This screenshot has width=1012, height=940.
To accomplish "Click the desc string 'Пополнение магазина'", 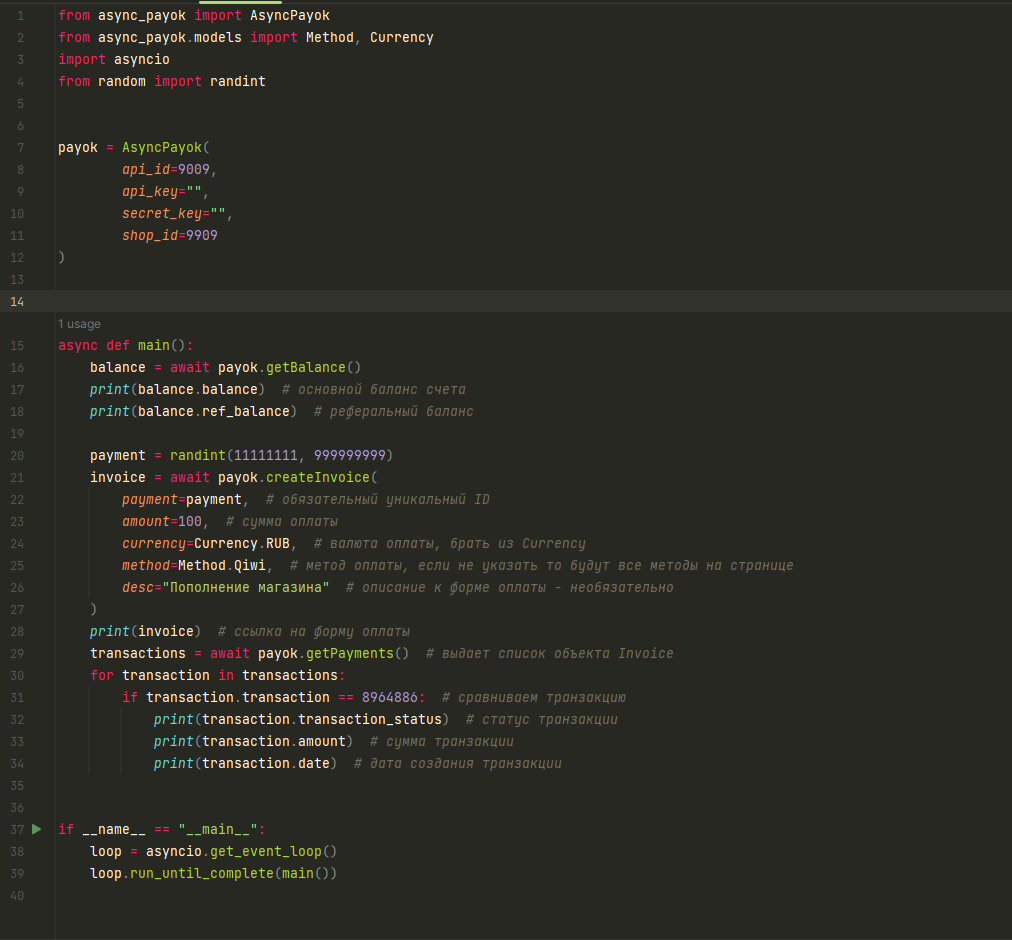I will 247,587.
